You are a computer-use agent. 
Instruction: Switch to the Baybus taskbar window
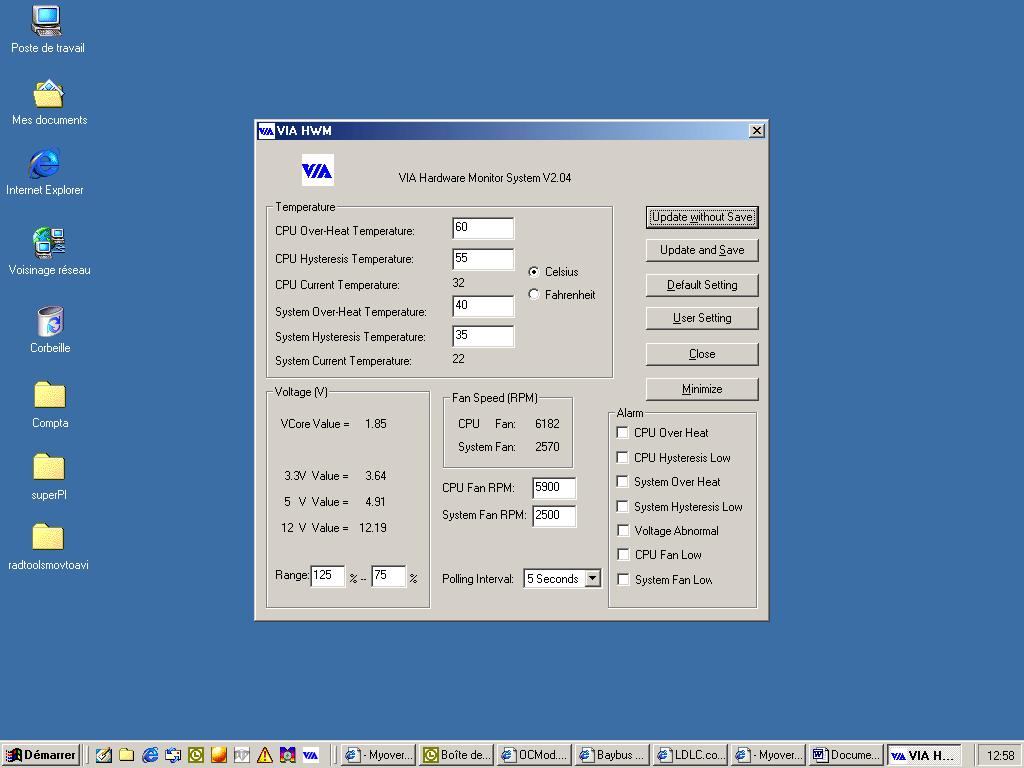tap(613, 755)
